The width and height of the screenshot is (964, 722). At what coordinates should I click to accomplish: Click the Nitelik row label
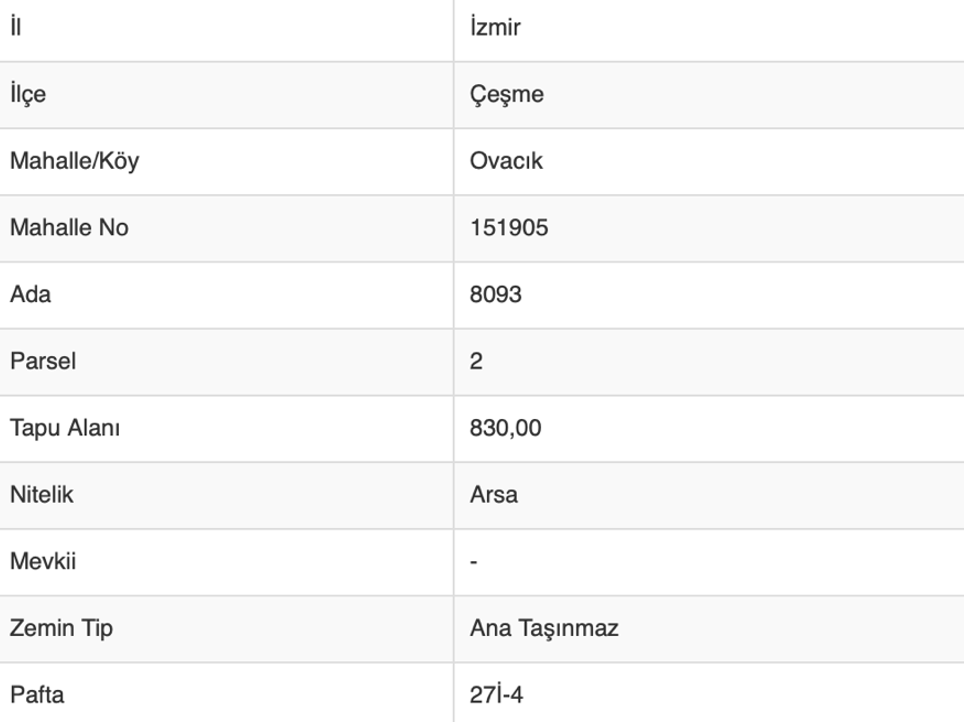click(x=42, y=494)
